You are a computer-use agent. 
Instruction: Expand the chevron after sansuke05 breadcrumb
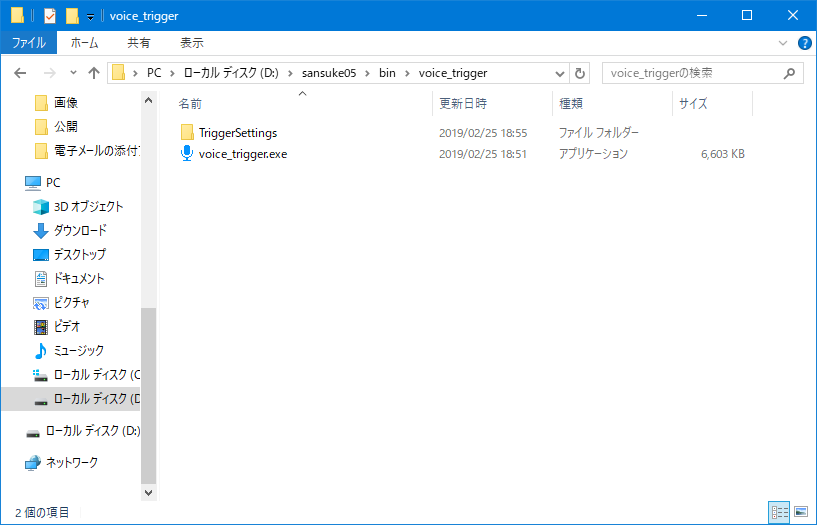click(x=368, y=73)
